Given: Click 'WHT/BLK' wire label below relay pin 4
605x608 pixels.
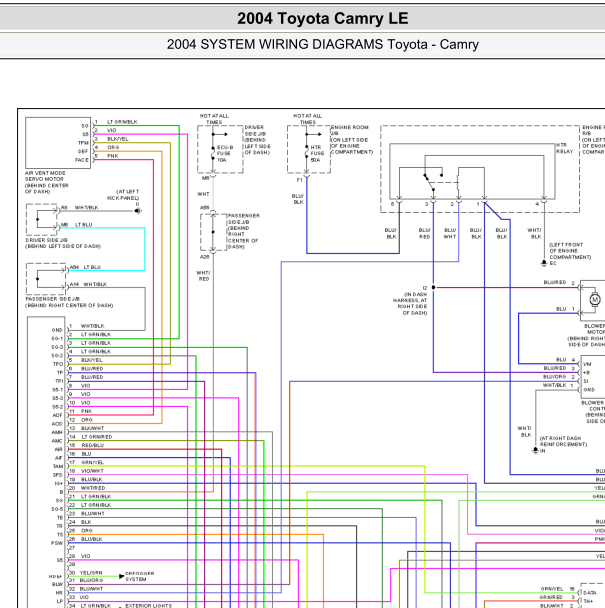Looking at the screenshot, I should click(x=534, y=233).
